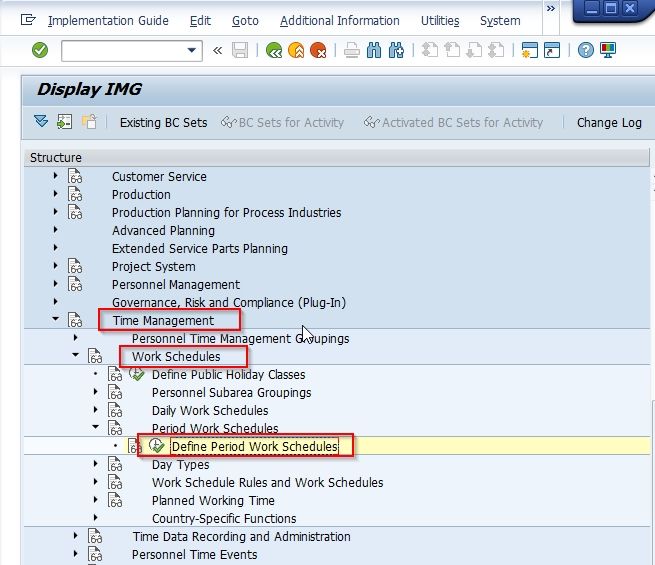Collapse the Period Work Schedules node
Viewport: 655px width, 565px height.
pyautogui.click(x=96, y=427)
